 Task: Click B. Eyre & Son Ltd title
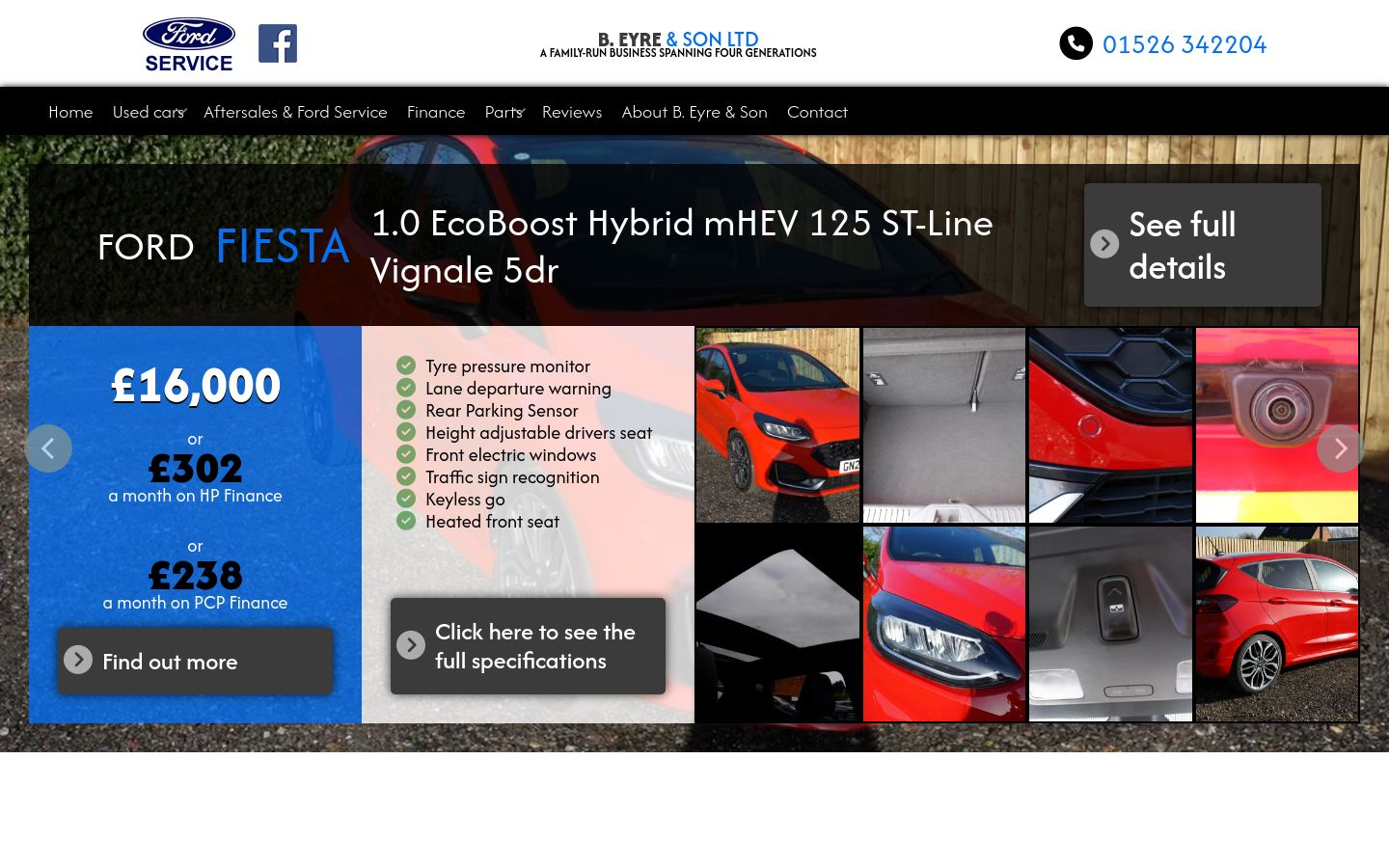click(678, 40)
